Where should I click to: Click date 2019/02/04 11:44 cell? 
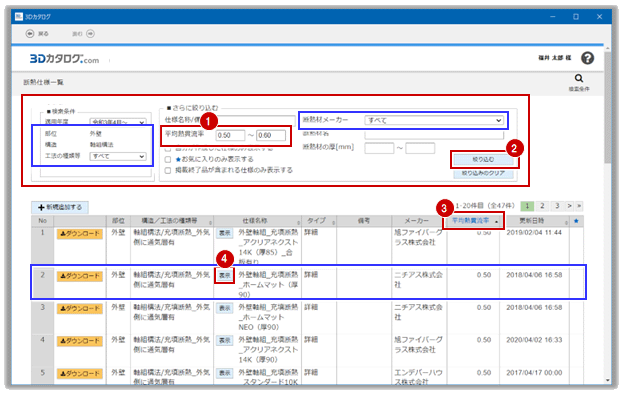534,233
